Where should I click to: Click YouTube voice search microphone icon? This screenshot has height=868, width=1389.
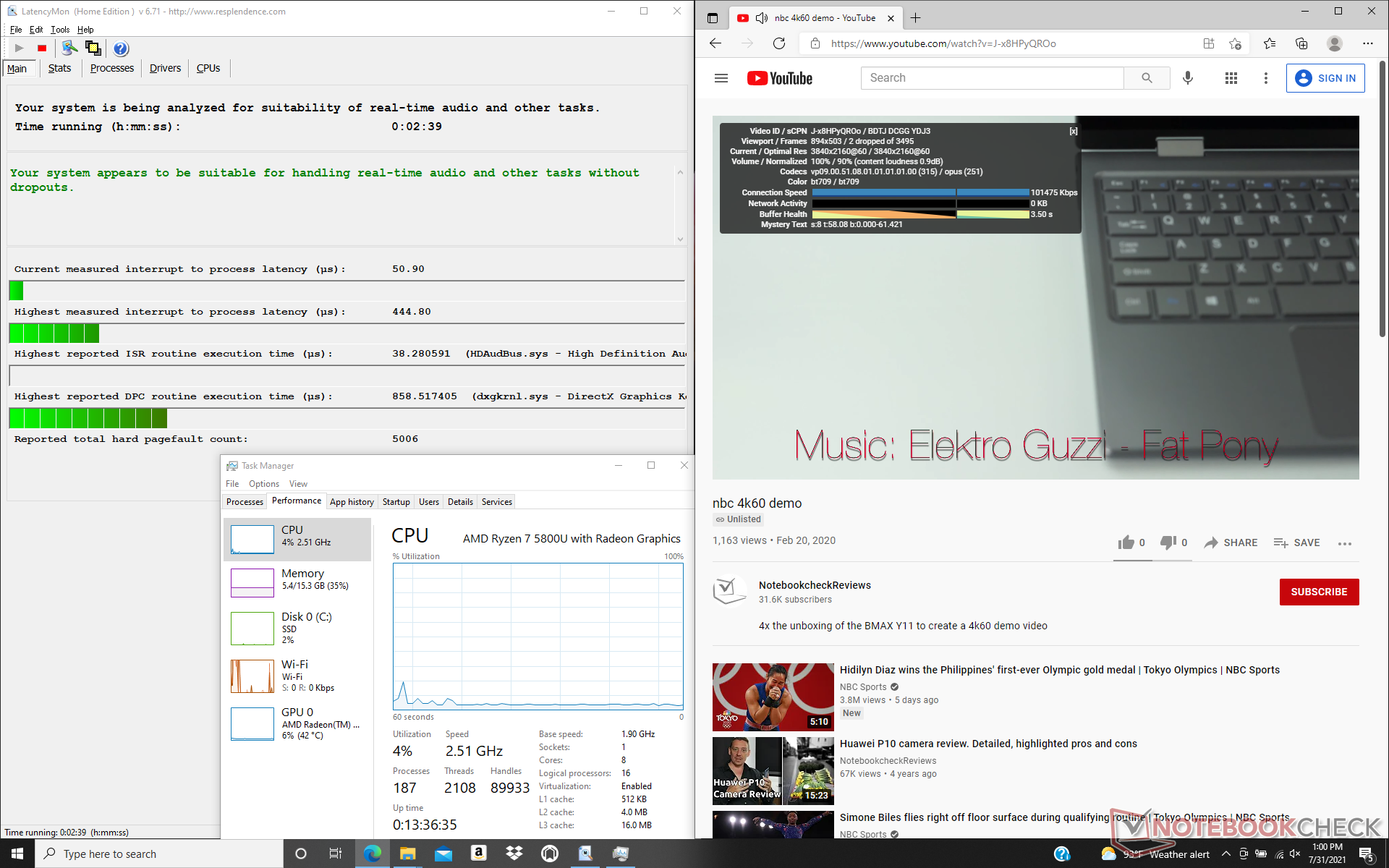[1187, 78]
